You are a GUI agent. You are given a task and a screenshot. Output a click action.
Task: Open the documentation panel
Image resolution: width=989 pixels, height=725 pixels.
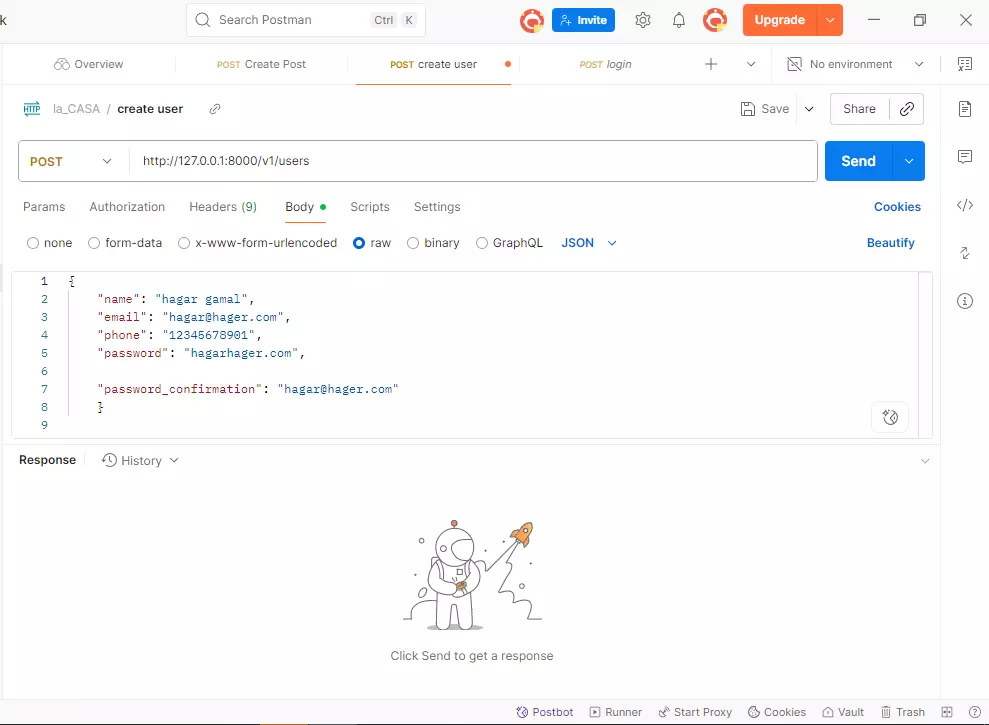(964, 109)
